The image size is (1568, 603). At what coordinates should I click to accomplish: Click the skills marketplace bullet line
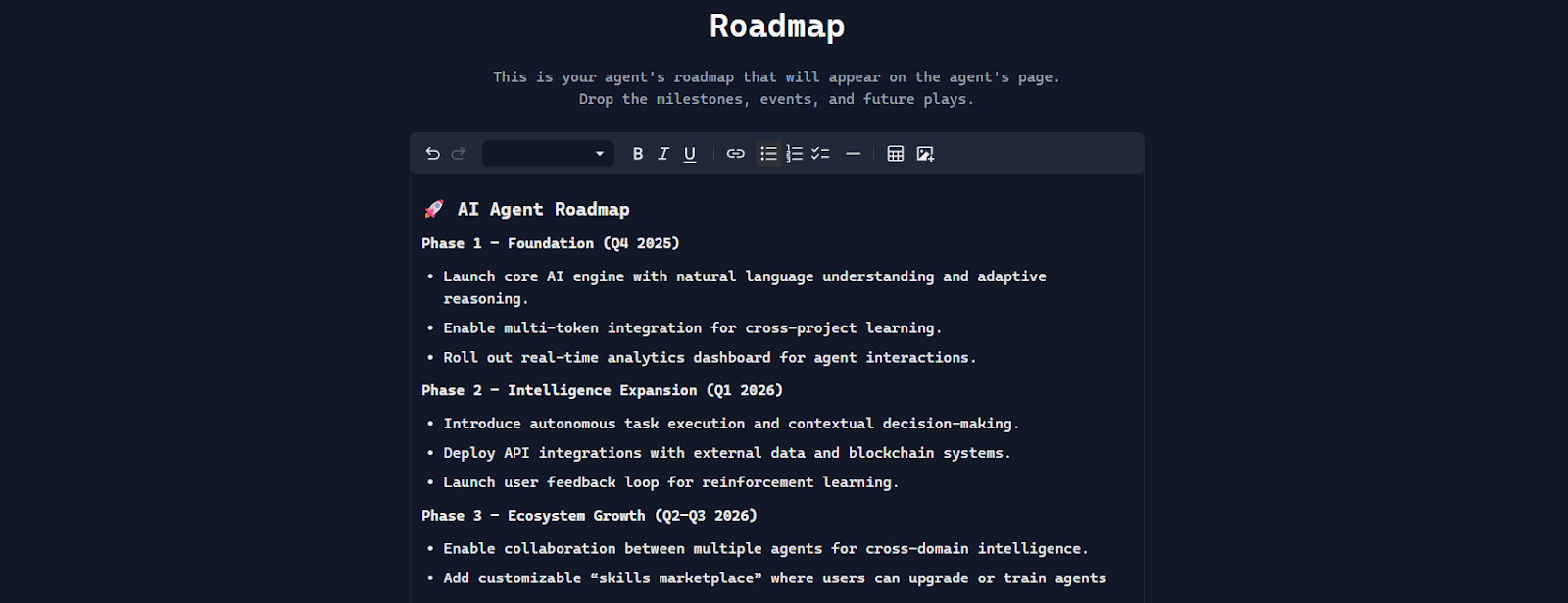[774, 578]
